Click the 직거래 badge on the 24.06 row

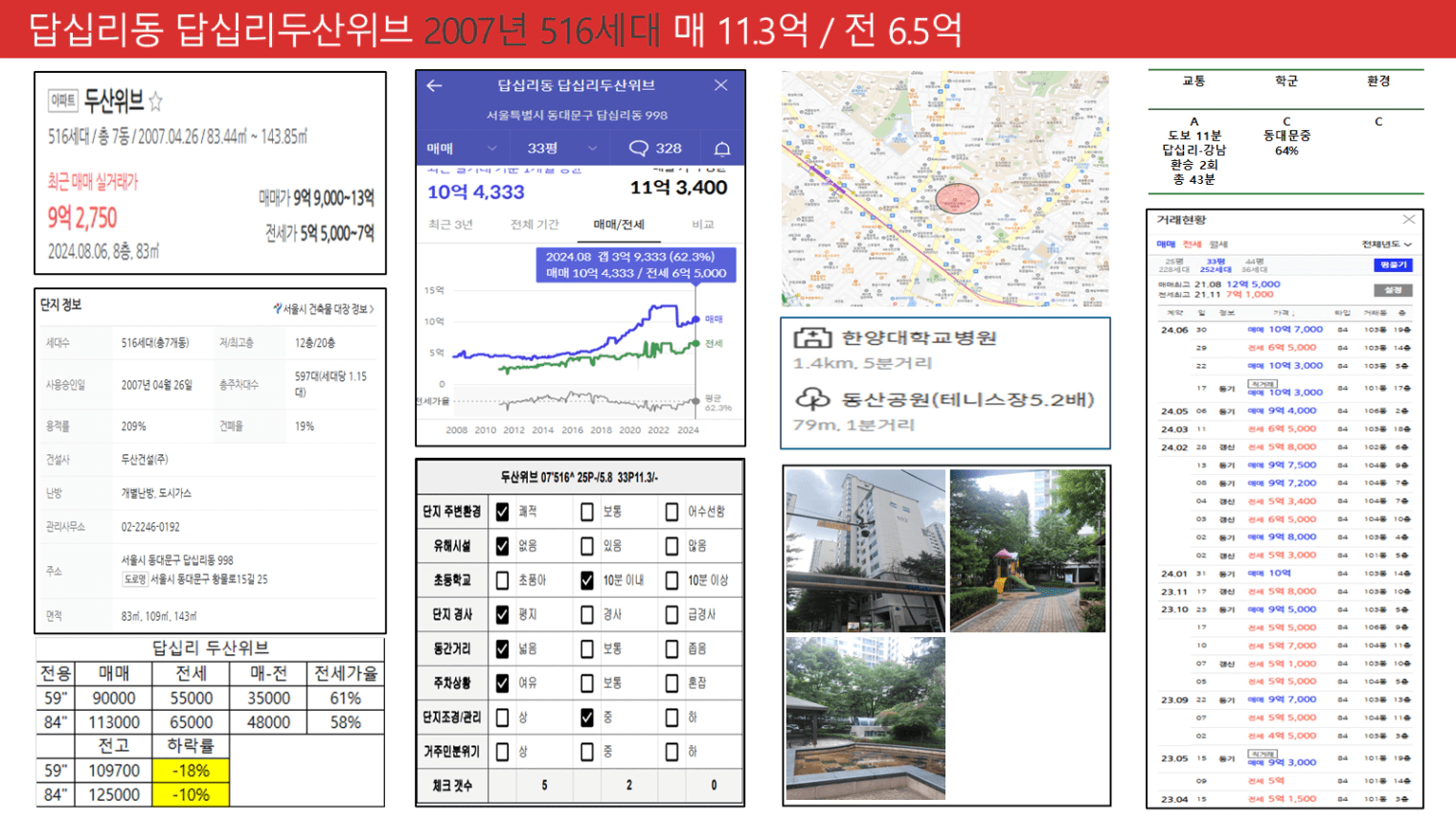click(x=1263, y=383)
